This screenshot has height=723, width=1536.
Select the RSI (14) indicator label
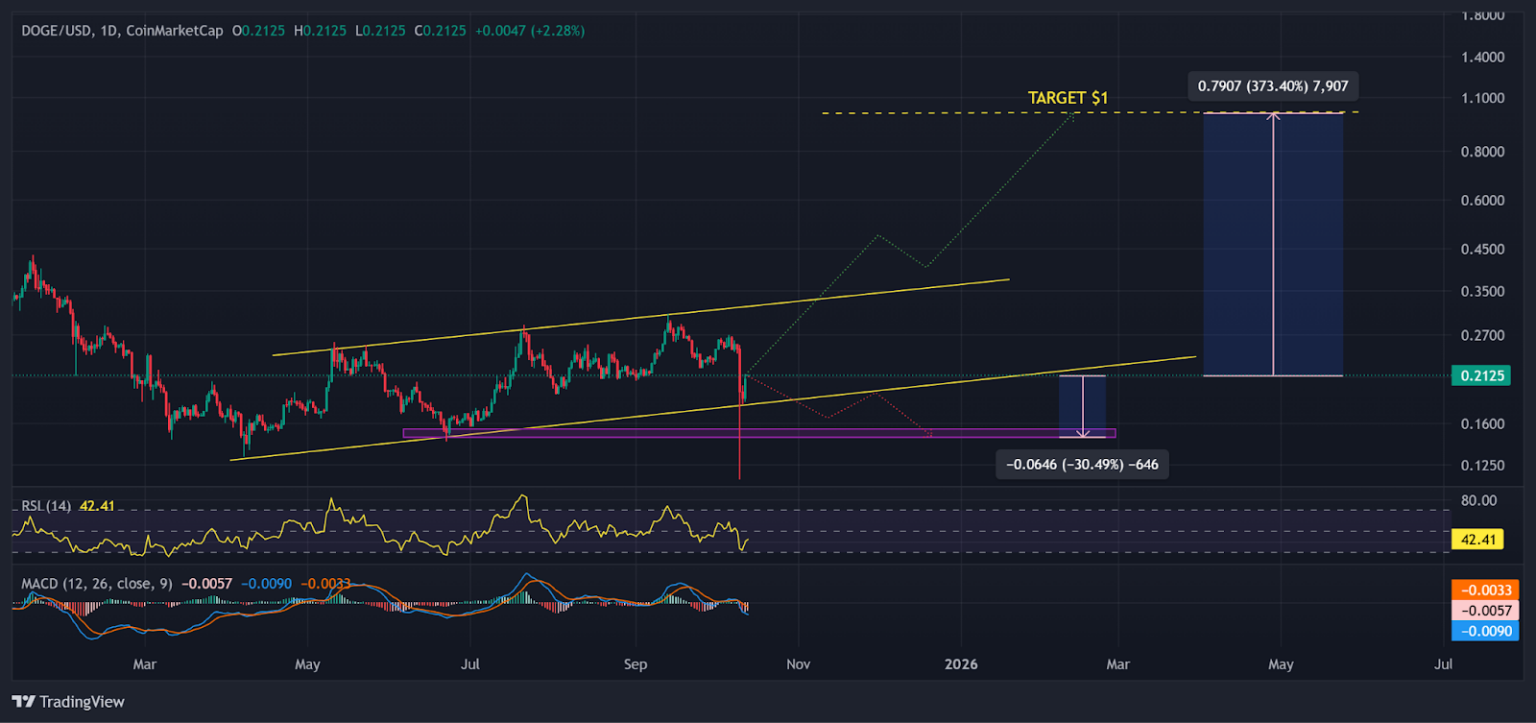pyautogui.click(x=46, y=506)
